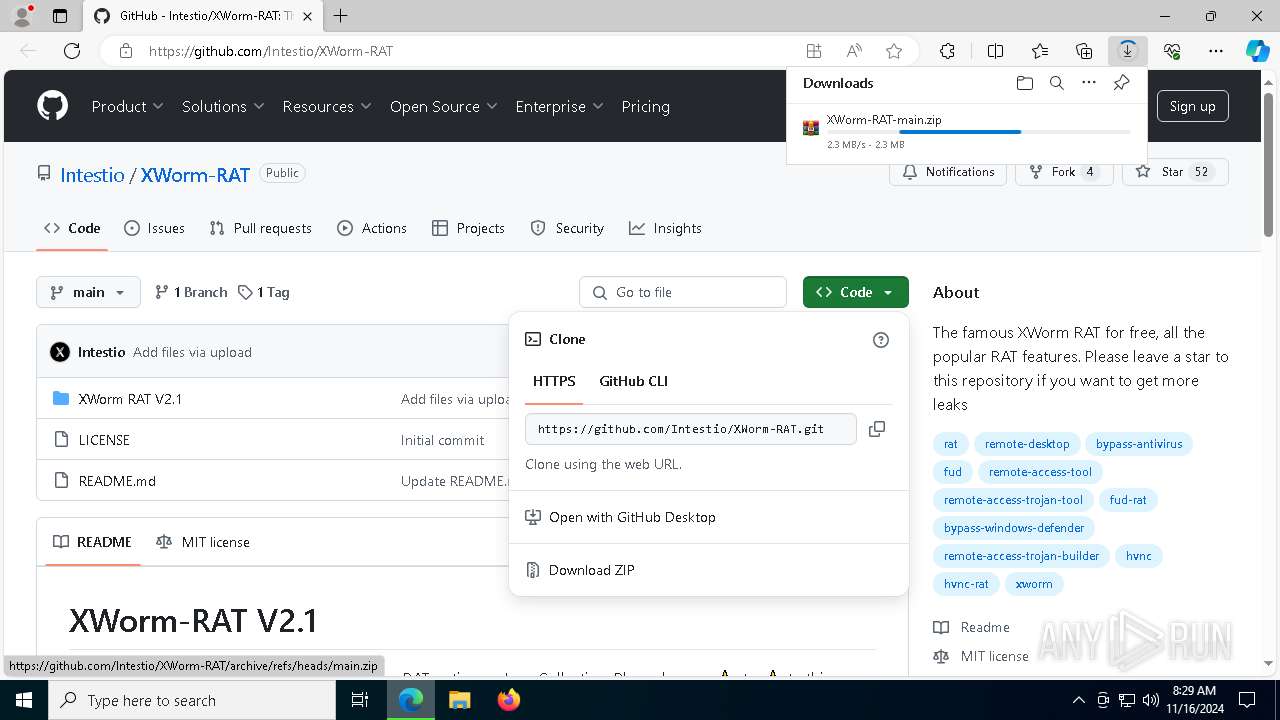The height and width of the screenshot is (720, 1280).
Task: Click Go to file search field
Action: tap(683, 292)
